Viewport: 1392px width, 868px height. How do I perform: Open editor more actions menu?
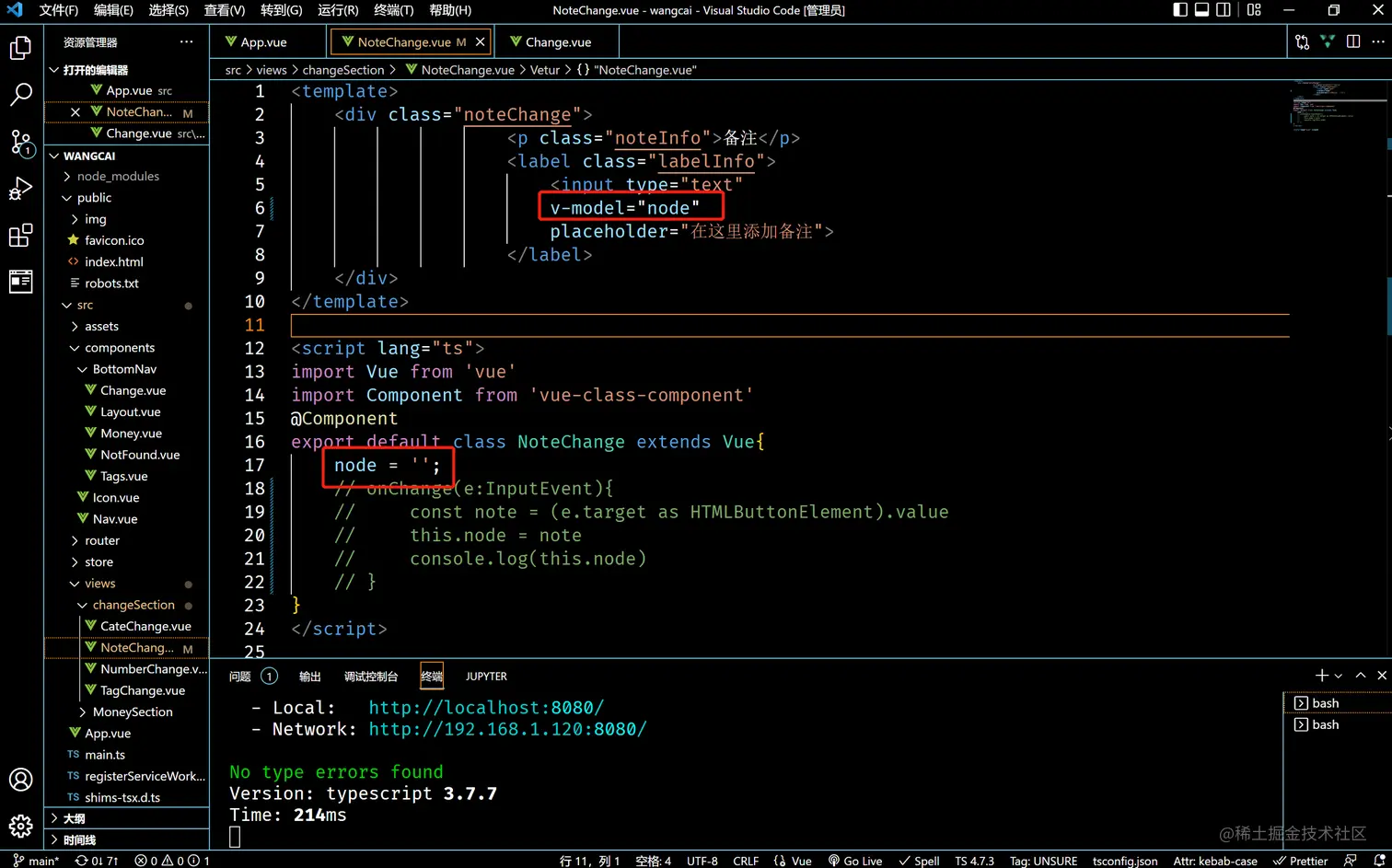coord(1378,42)
